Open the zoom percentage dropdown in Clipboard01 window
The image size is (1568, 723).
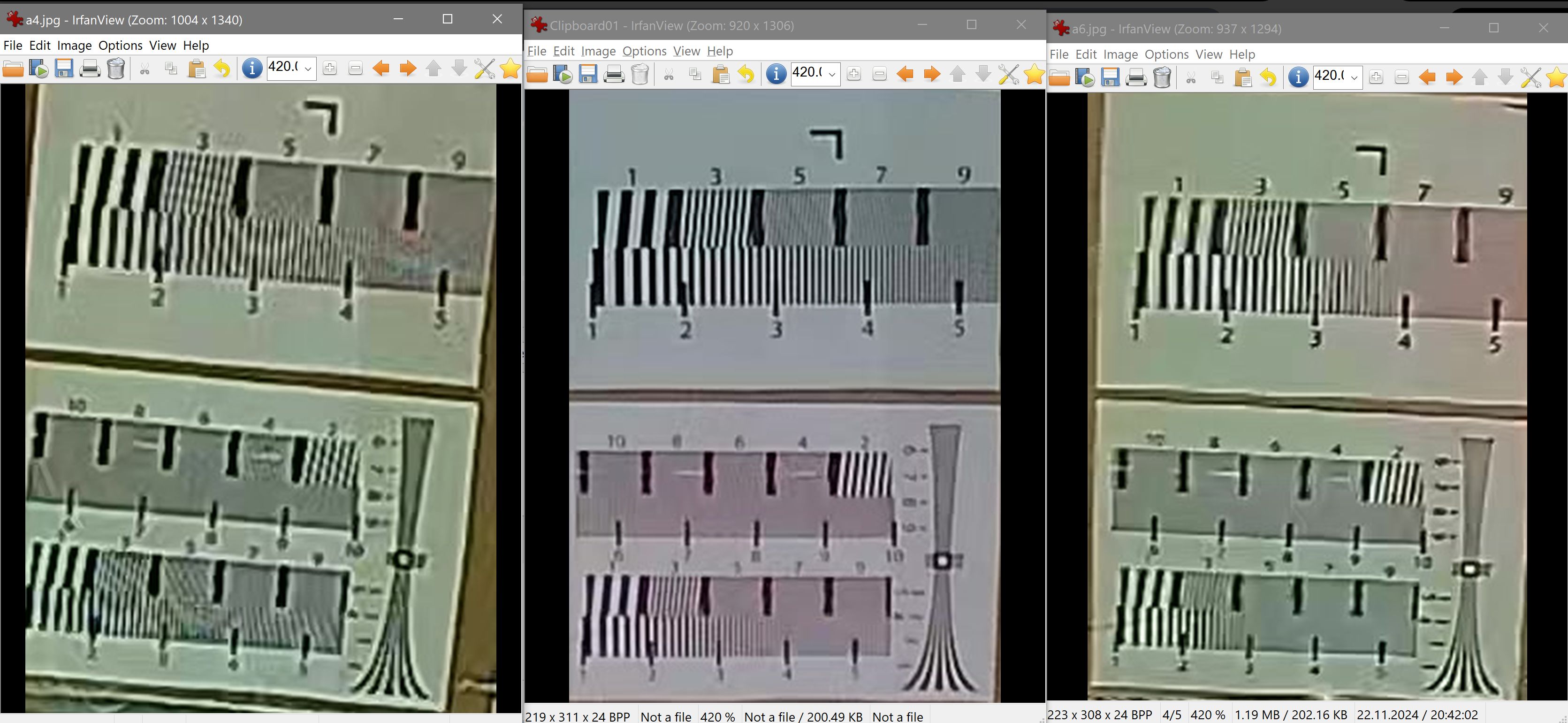tap(832, 74)
